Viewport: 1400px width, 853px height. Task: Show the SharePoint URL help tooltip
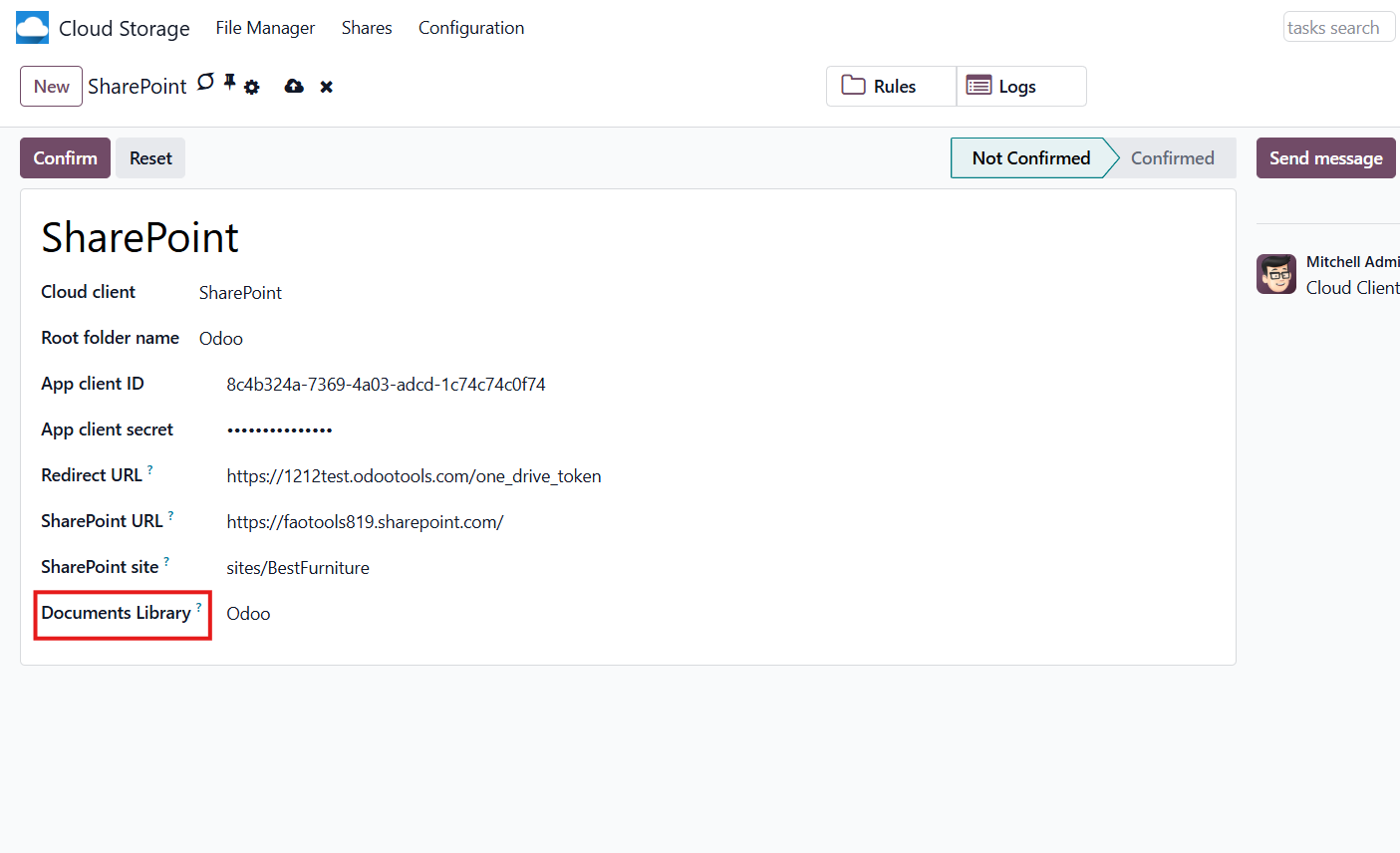(170, 515)
